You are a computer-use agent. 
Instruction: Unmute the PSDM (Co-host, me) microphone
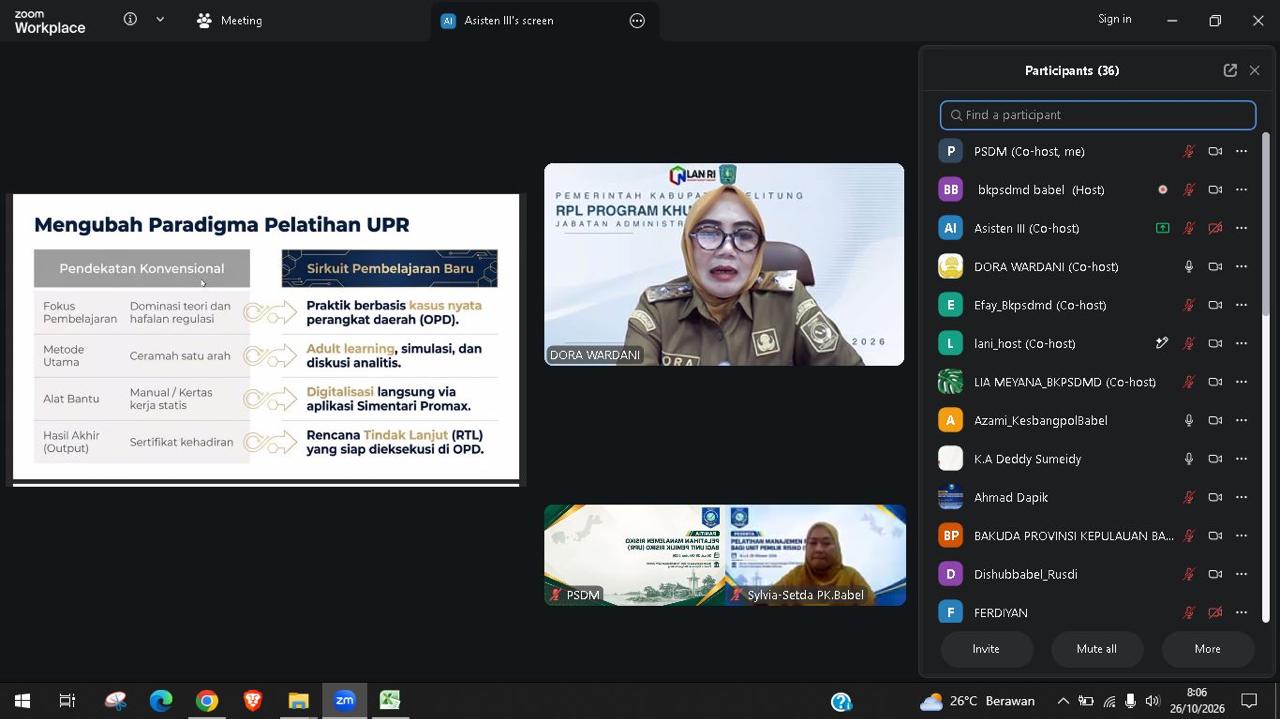[x=1189, y=151]
